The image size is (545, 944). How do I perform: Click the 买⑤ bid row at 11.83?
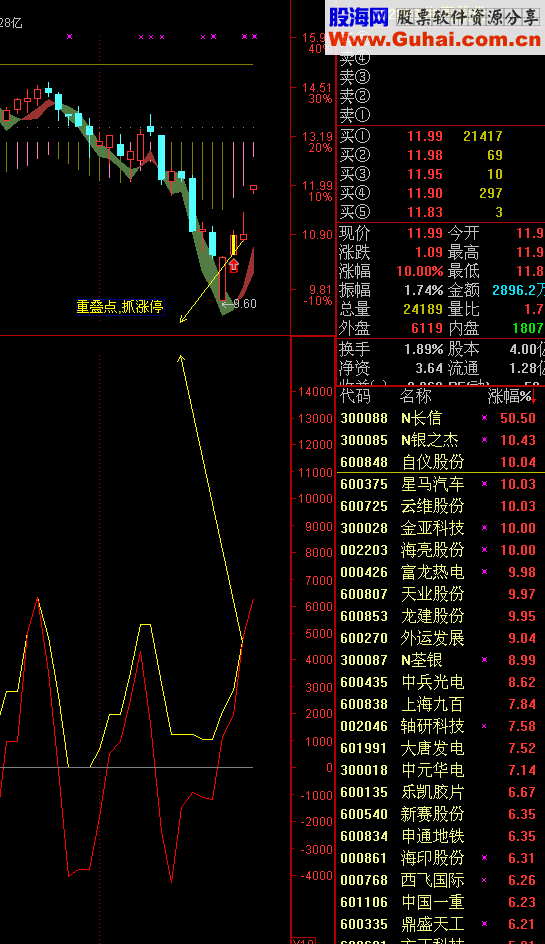pos(440,212)
